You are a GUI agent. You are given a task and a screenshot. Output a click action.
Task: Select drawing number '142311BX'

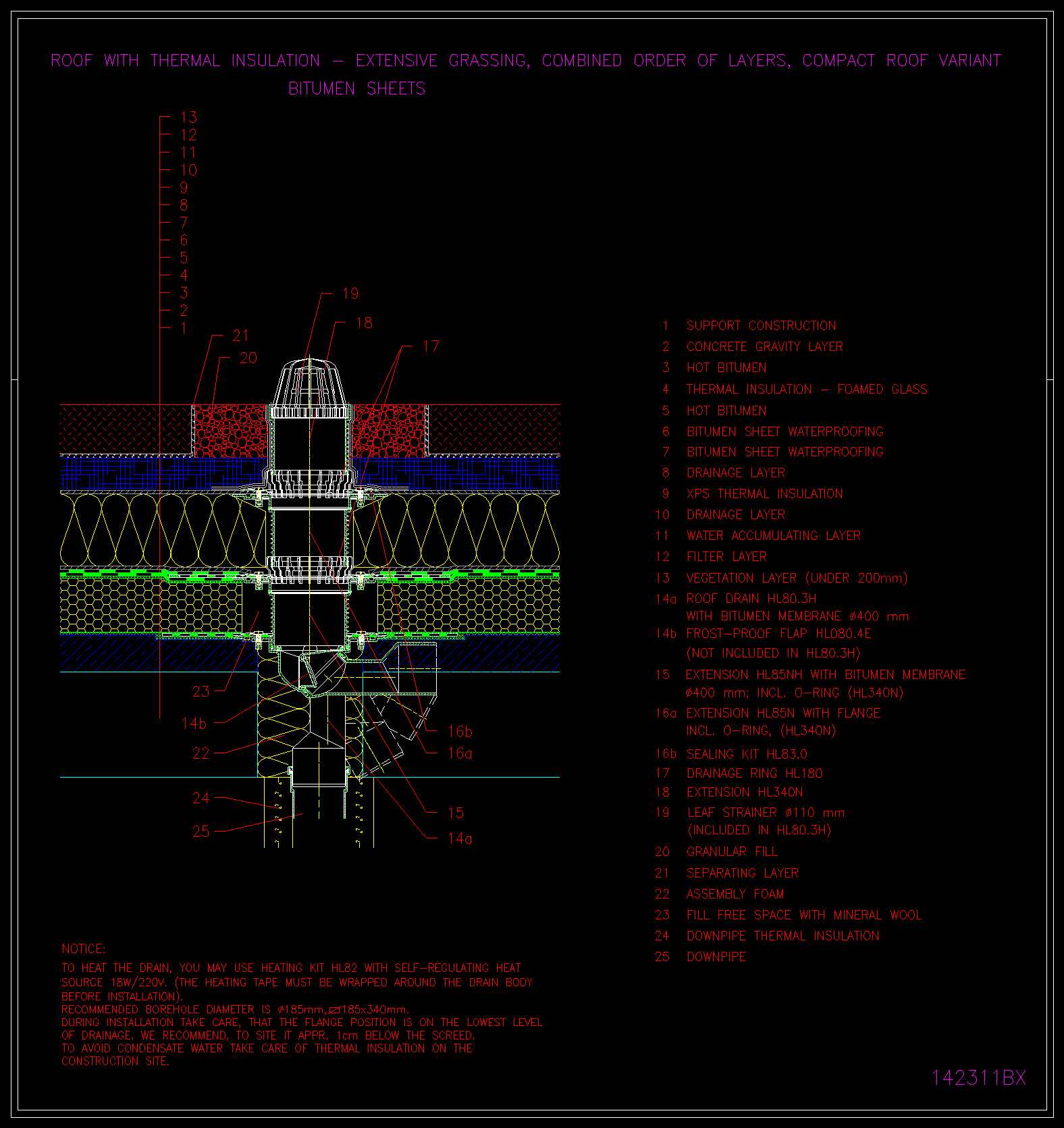(979, 1078)
